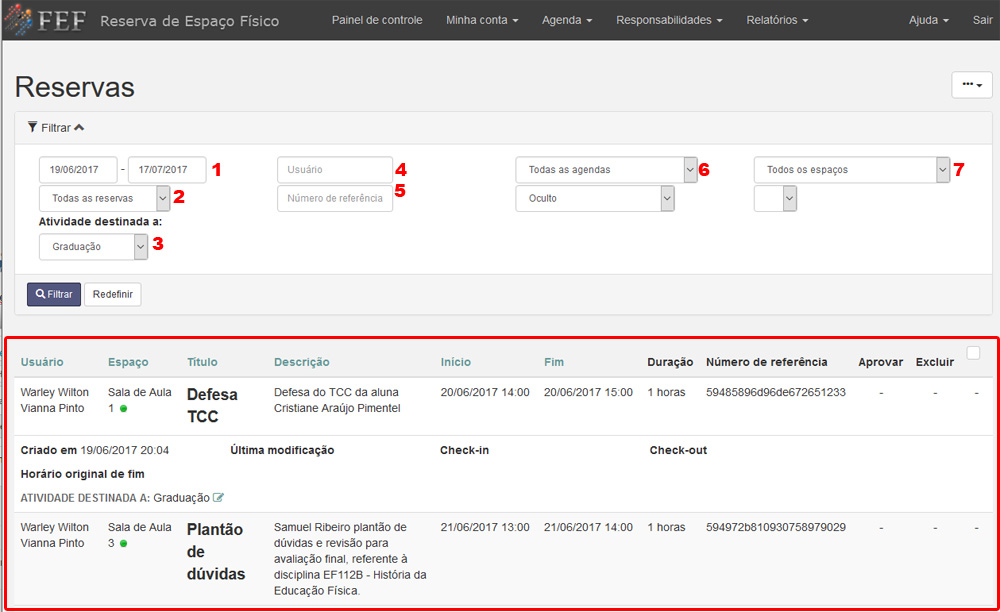Open the Todas as reservas dropdown
This screenshot has height=612, width=1000.
(x=105, y=198)
